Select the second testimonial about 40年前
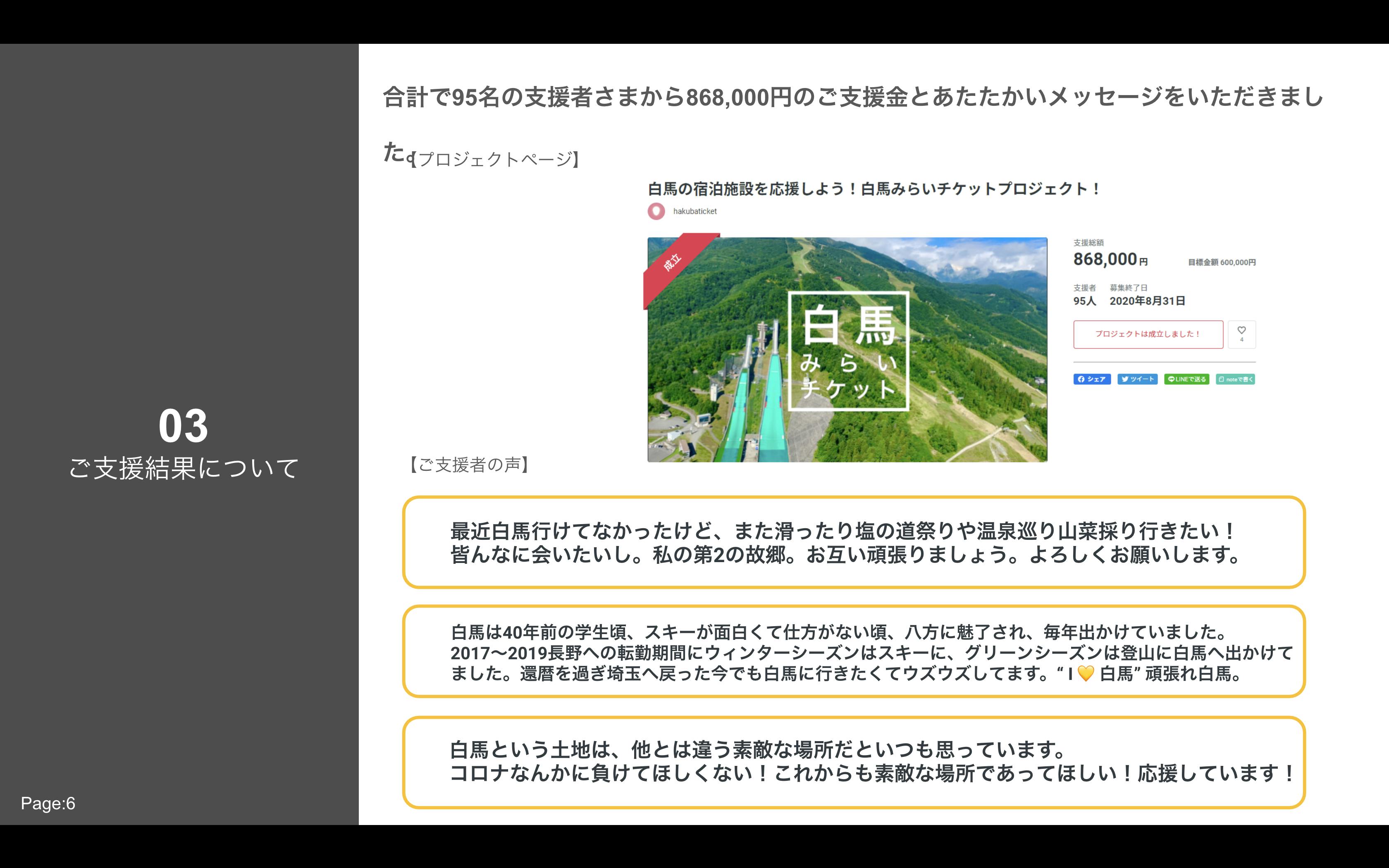Viewport: 1389px width, 868px height. pos(854,651)
